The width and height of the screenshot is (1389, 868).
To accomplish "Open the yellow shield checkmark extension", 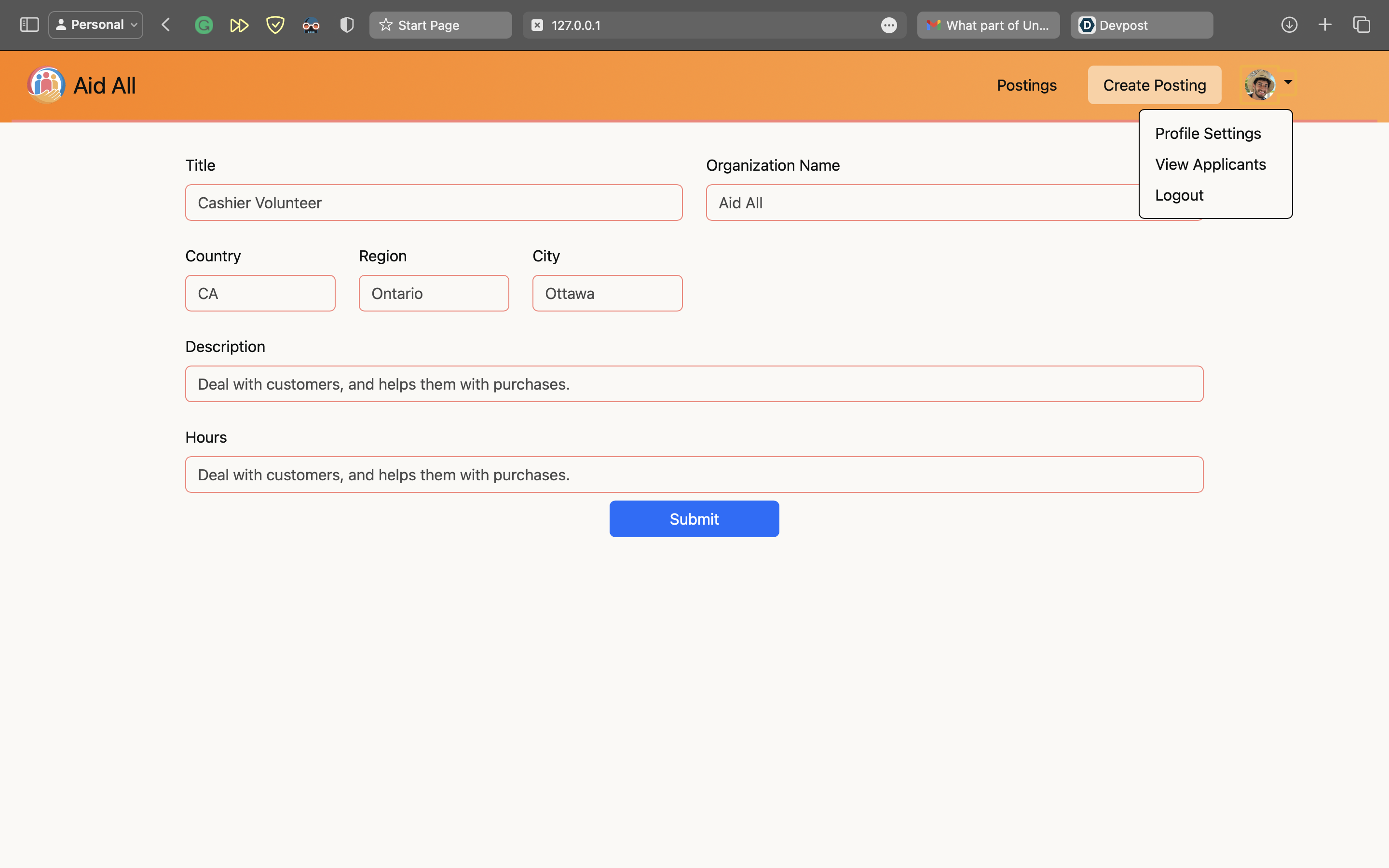I will (x=275, y=25).
